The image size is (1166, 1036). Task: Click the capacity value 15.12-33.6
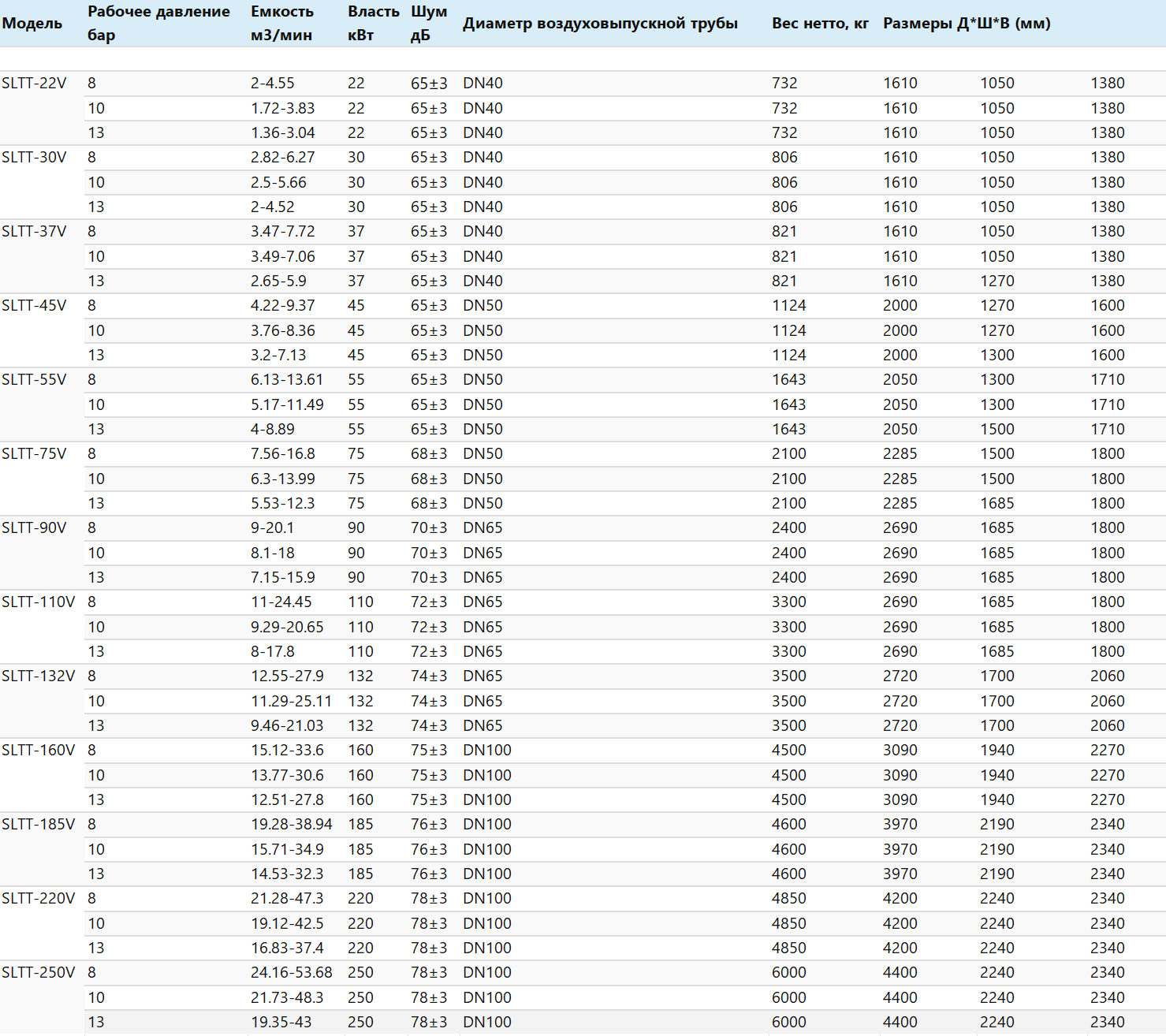(287, 751)
